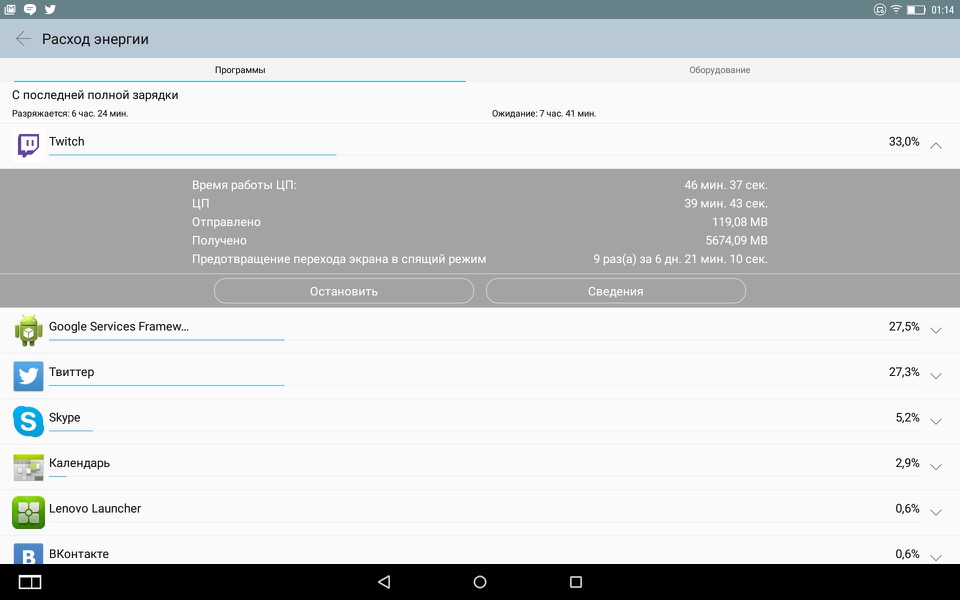The height and width of the screenshot is (600, 960).
Task: Tap the Android back triangle button
Action: [x=384, y=582]
